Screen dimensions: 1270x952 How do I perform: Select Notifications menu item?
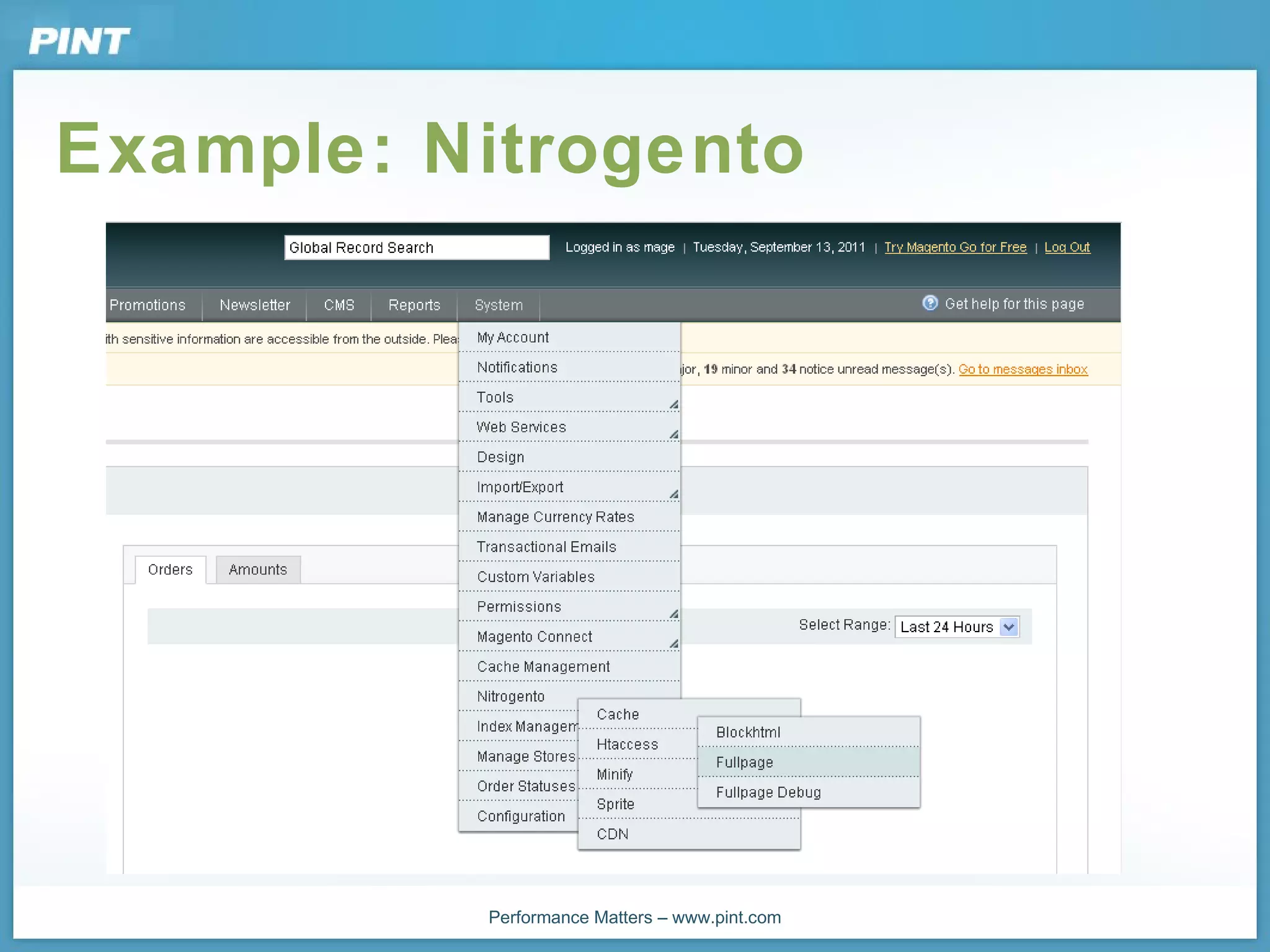[569, 368]
